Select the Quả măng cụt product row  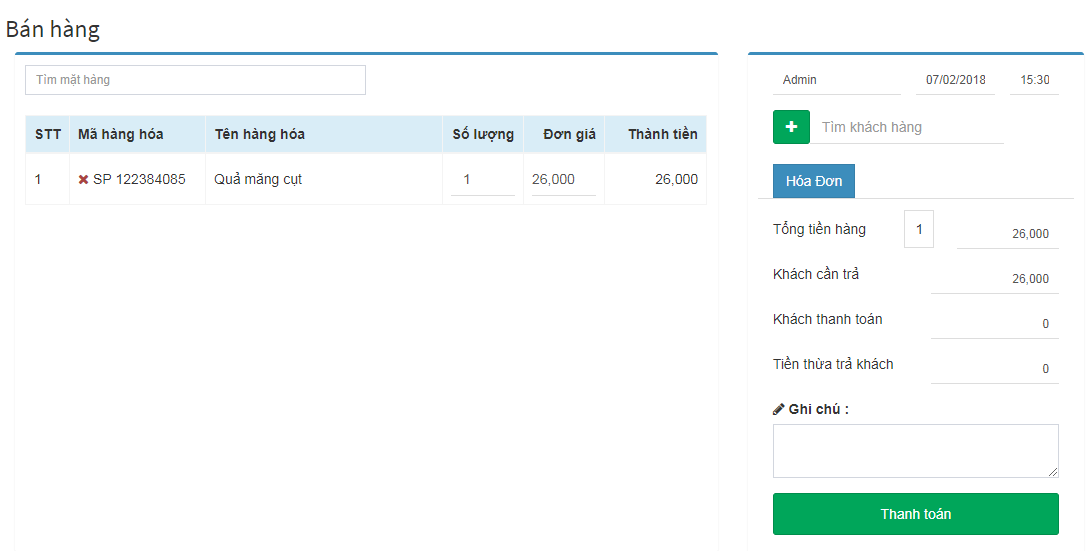click(366, 179)
